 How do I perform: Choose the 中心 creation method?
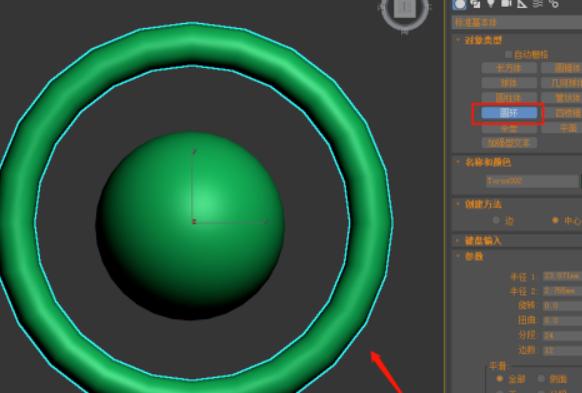555,220
